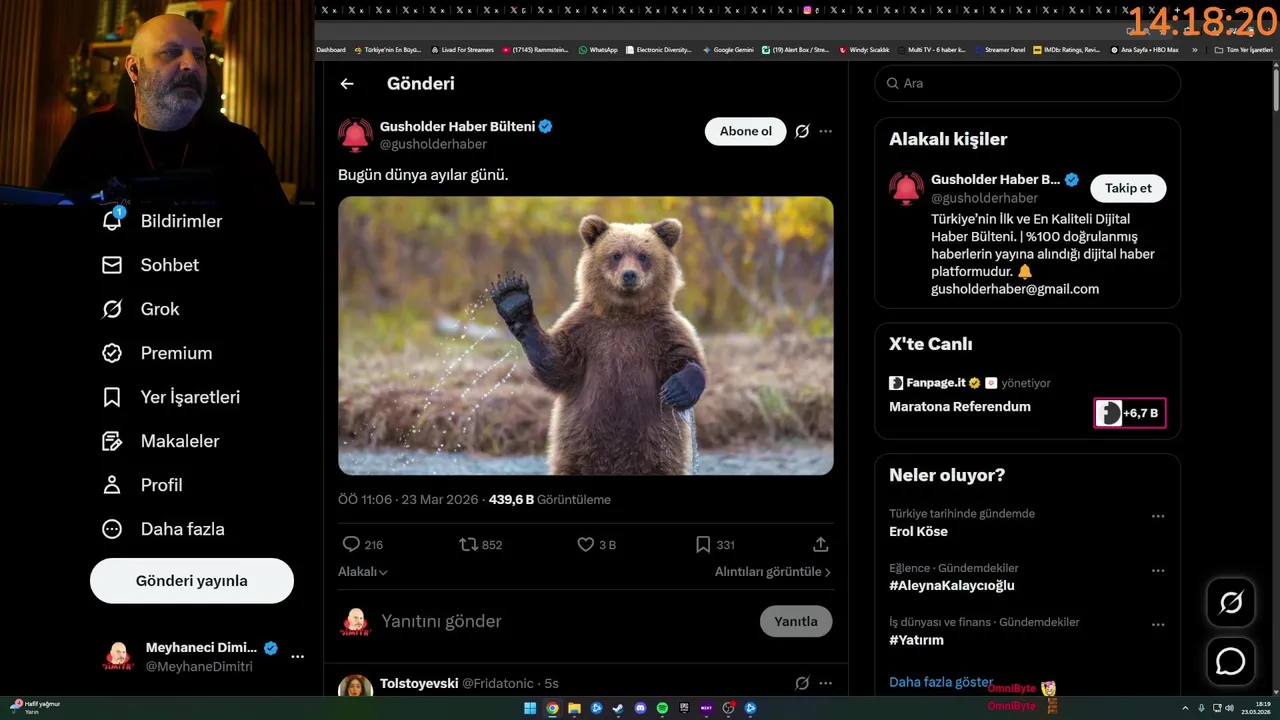Open Spotify from the Windows taskbar
1280x720 pixels.
[662, 708]
